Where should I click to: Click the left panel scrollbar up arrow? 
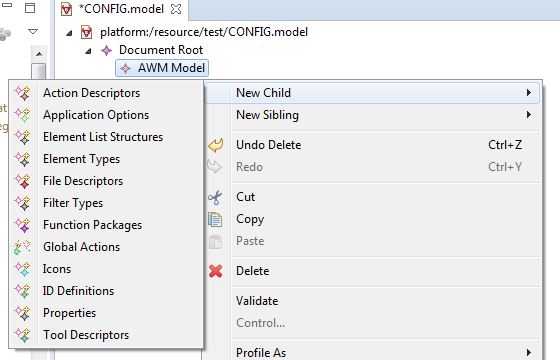[39, 54]
